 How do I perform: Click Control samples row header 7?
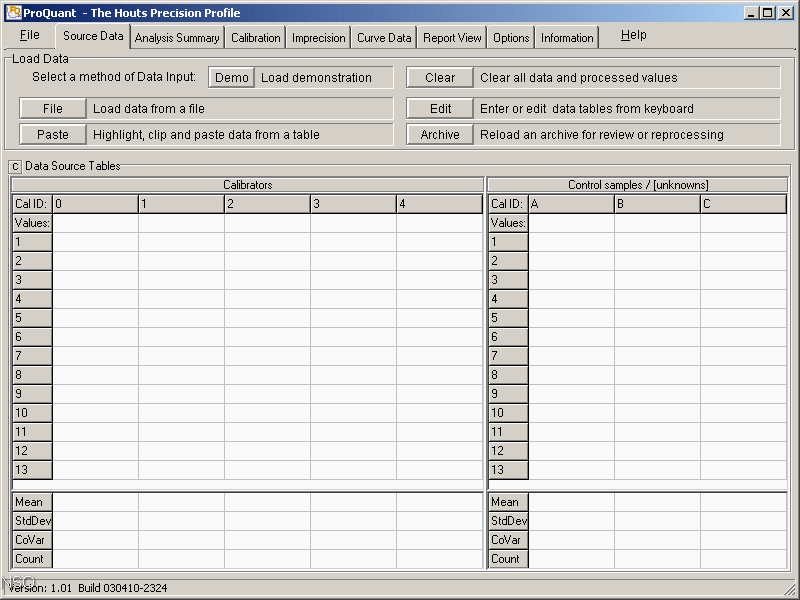pyautogui.click(x=509, y=356)
